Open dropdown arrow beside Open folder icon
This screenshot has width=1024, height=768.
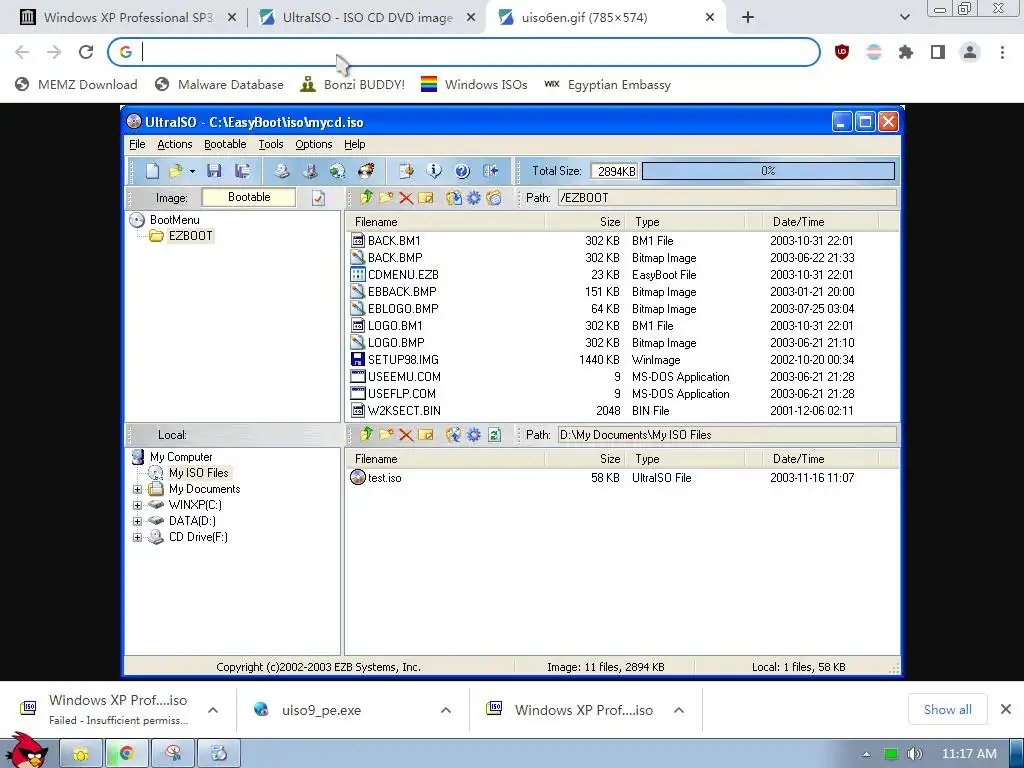point(192,171)
